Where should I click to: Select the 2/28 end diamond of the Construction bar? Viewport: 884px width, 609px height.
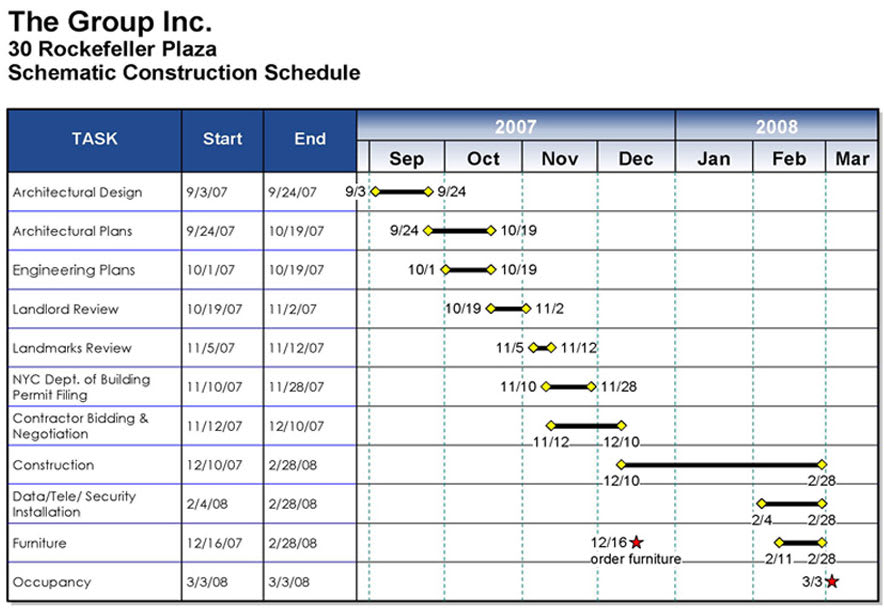pyautogui.click(x=822, y=465)
